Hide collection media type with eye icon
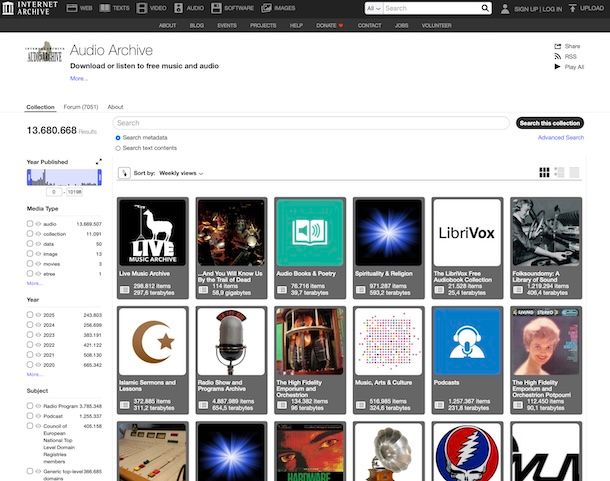This screenshot has width=610, height=481. click(38, 234)
